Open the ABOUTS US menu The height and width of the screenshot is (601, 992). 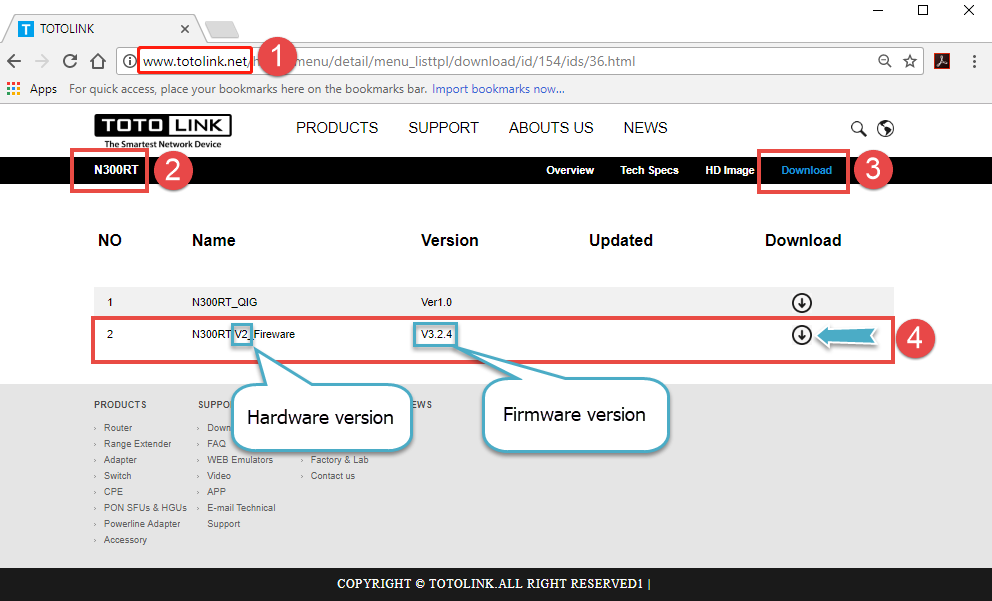[551, 128]
